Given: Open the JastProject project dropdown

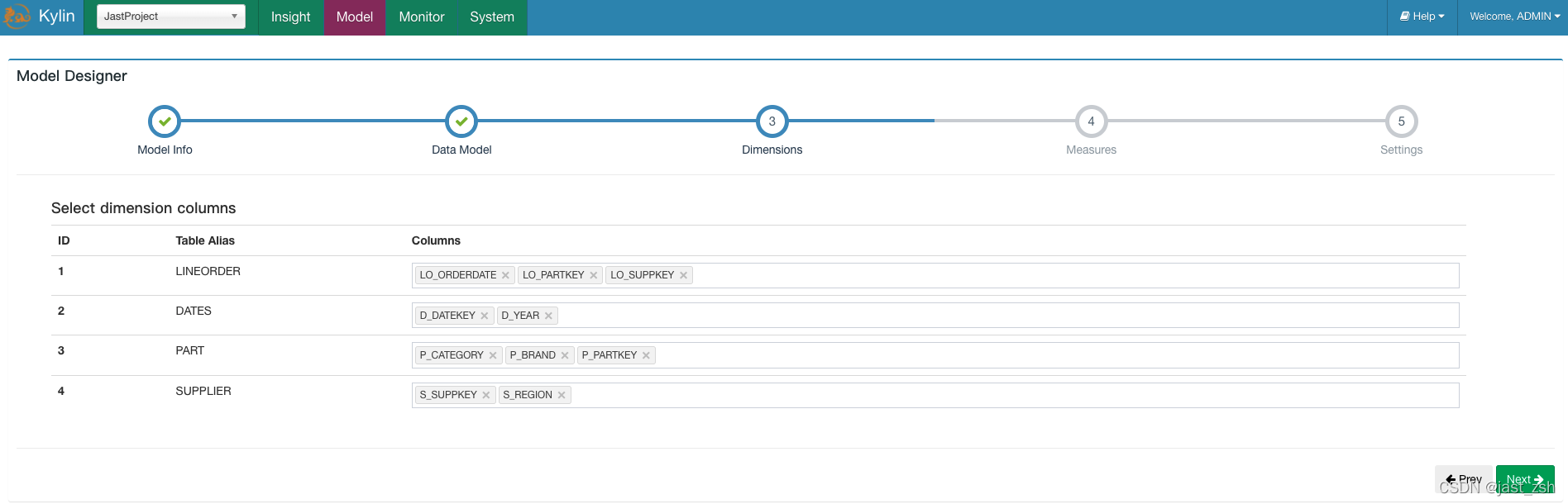Looking at the screenshot, I should 171,17.
